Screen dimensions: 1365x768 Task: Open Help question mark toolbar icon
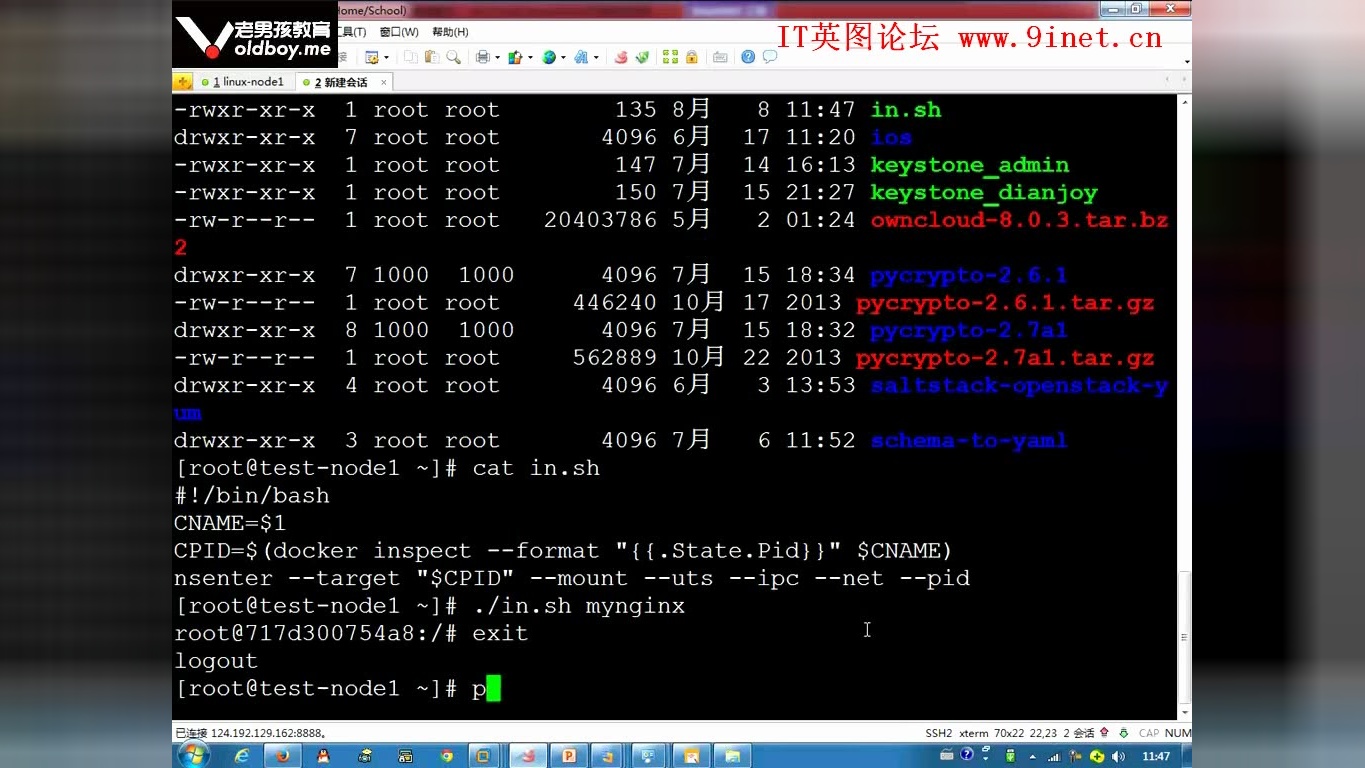coord(748,57)
